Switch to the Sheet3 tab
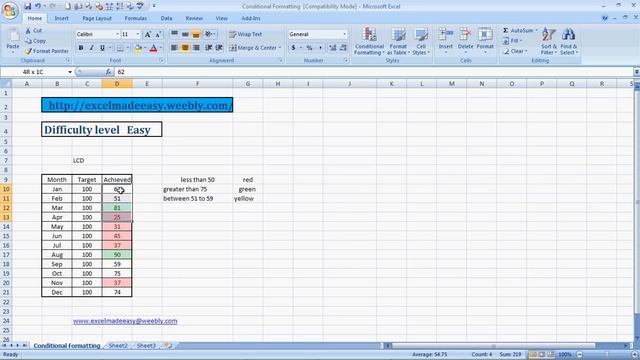Viewport: 640px width, 360px height. 146,345
